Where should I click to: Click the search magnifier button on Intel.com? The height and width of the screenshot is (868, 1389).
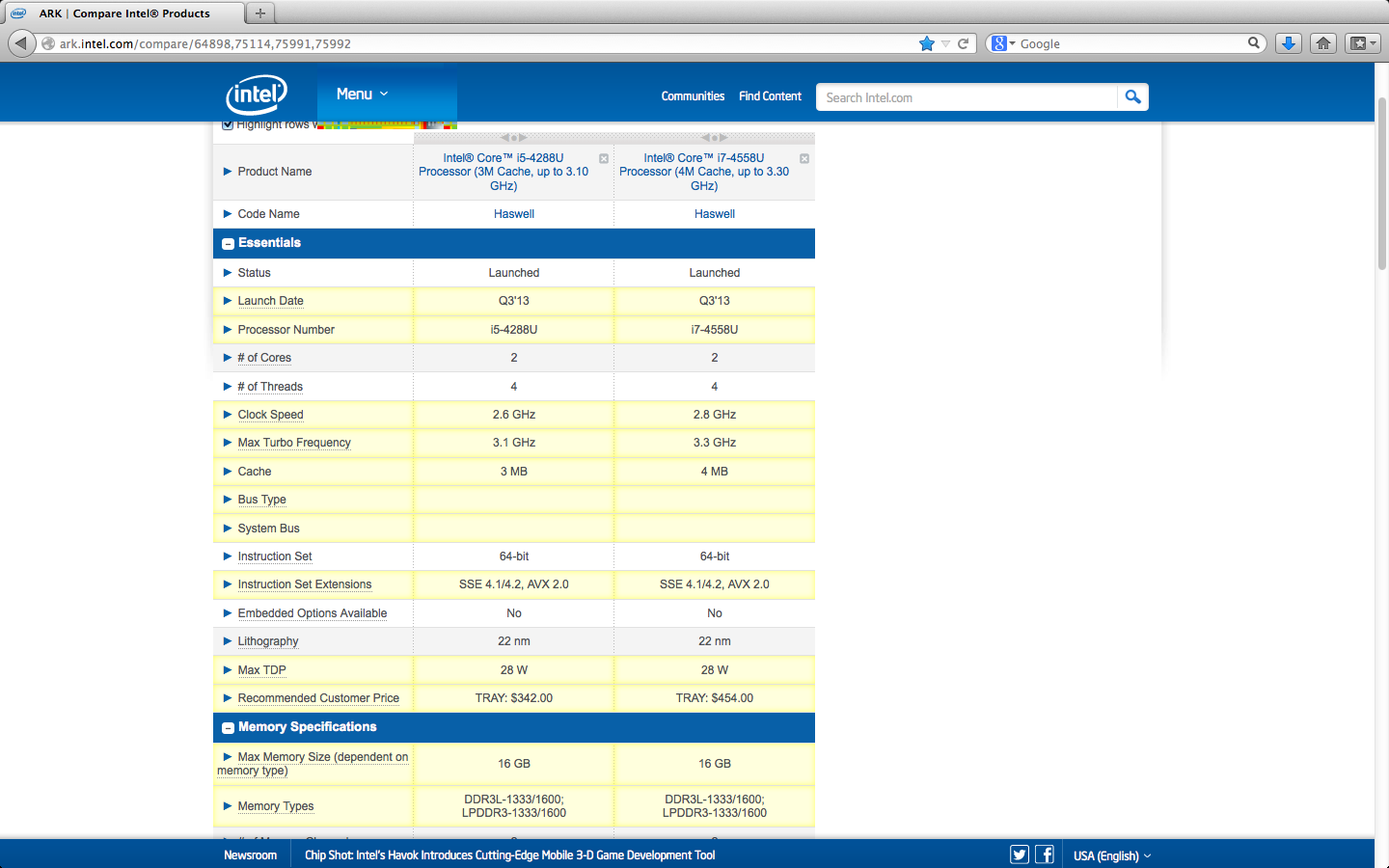point(1132,96)
